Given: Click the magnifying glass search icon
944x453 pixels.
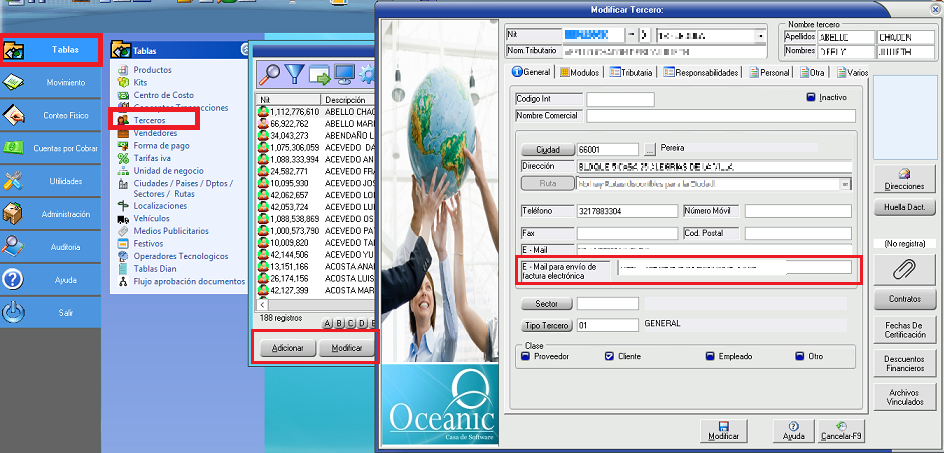Looking at the screenshot, I should click(x=269, y=73).
